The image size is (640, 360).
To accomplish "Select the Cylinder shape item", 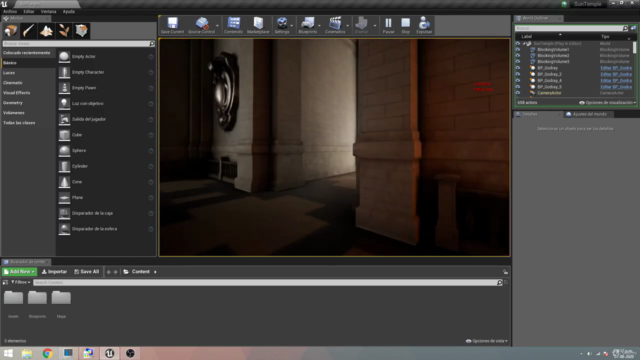I will [x=106, y=166].
